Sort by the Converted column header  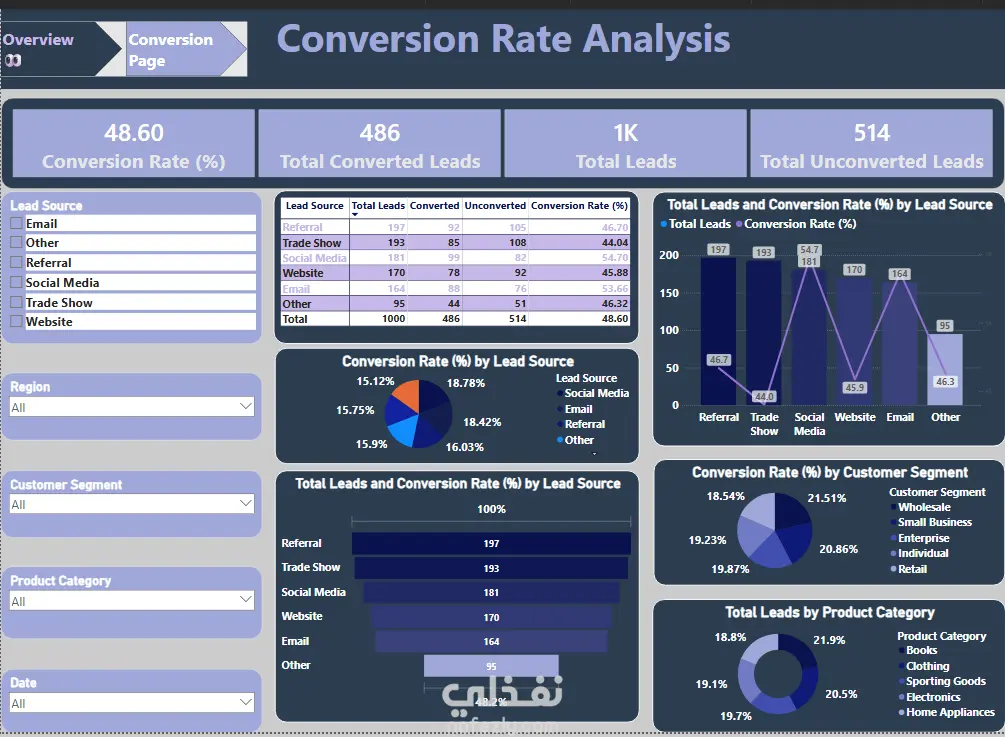pyautogui.click(x=435, y=206)
